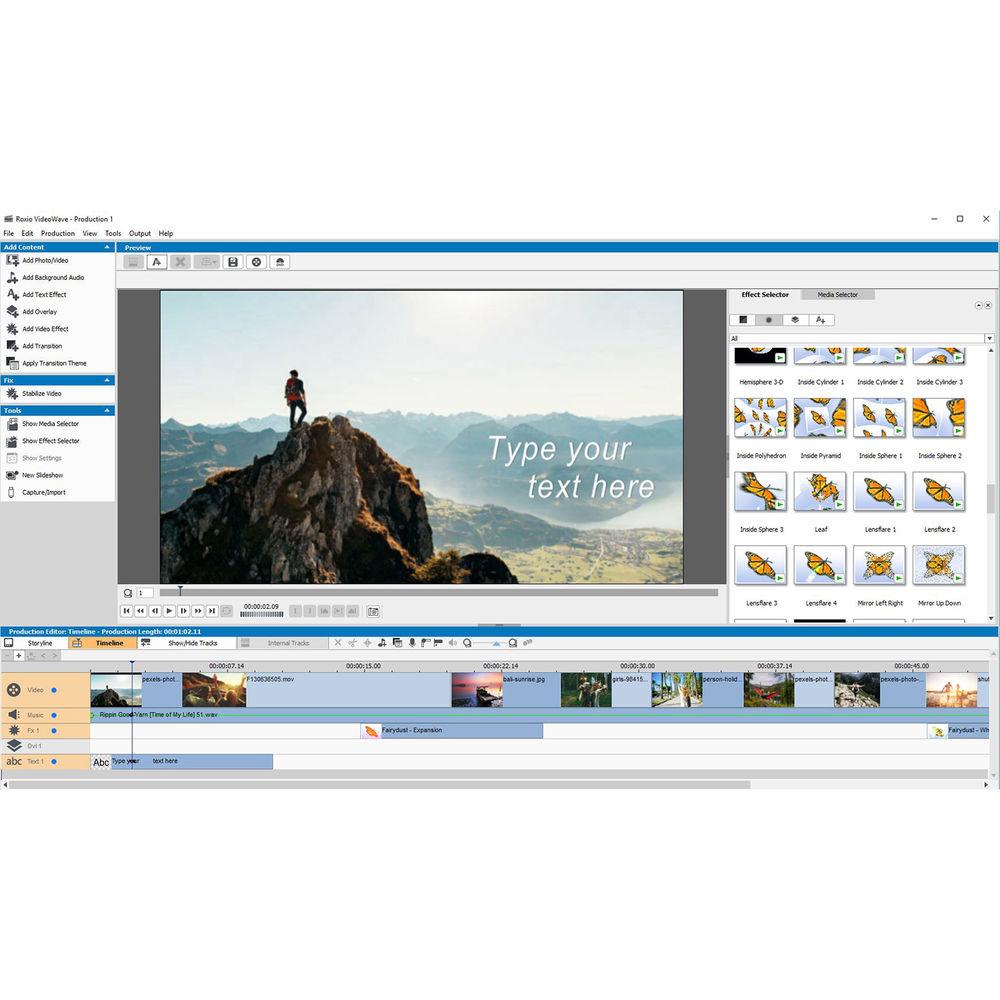The image size is (1000, 1000).
Task: Open the All effects category dropdown
Action: tap(989, 339)
